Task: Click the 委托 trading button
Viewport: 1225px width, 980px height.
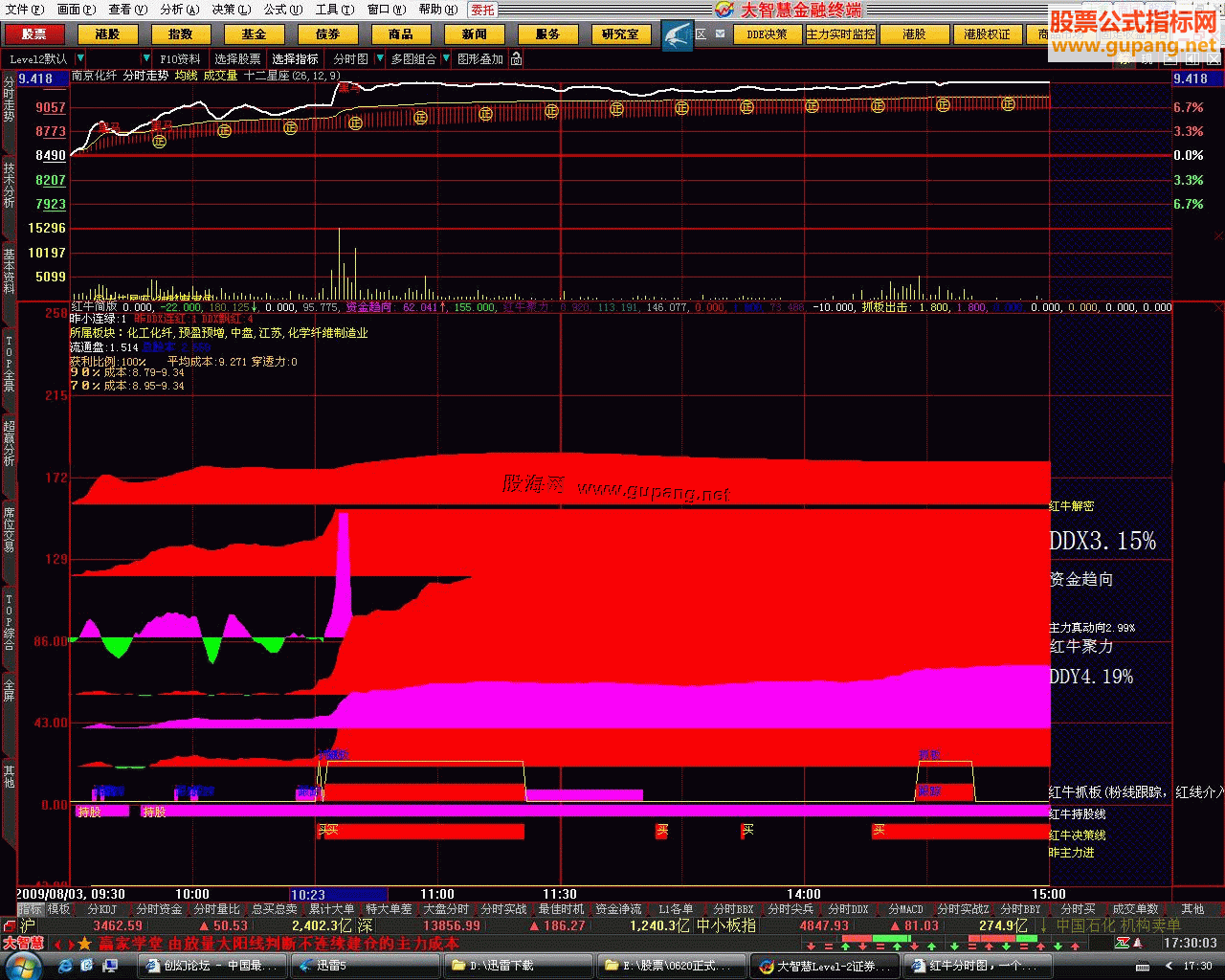Action: click(482, 10)
